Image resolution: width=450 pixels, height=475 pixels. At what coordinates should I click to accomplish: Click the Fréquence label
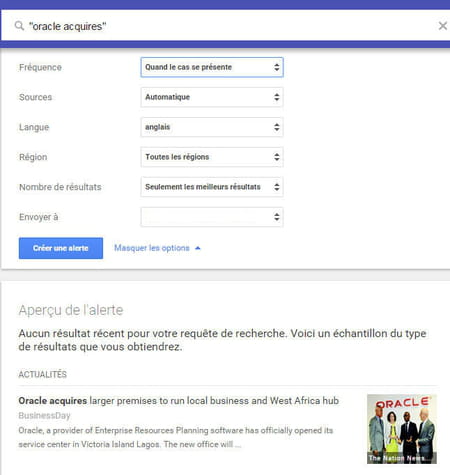[40, 67]
